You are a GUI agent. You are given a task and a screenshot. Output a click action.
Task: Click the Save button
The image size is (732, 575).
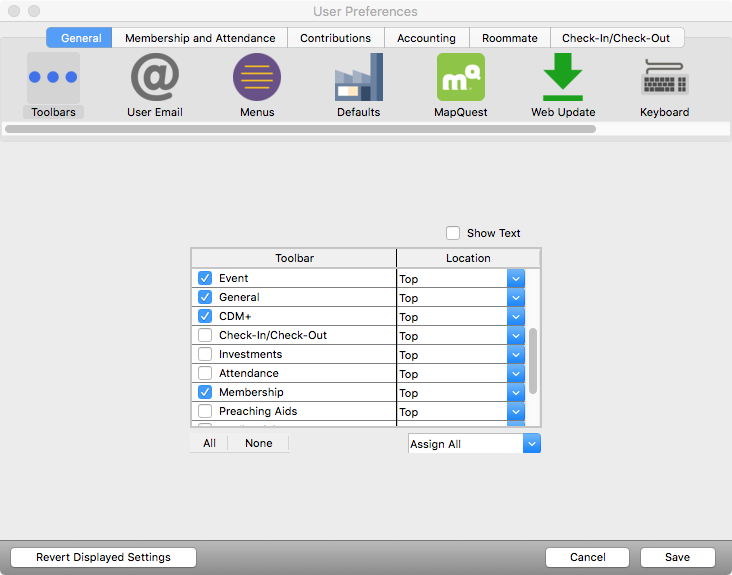pos(678,557)
